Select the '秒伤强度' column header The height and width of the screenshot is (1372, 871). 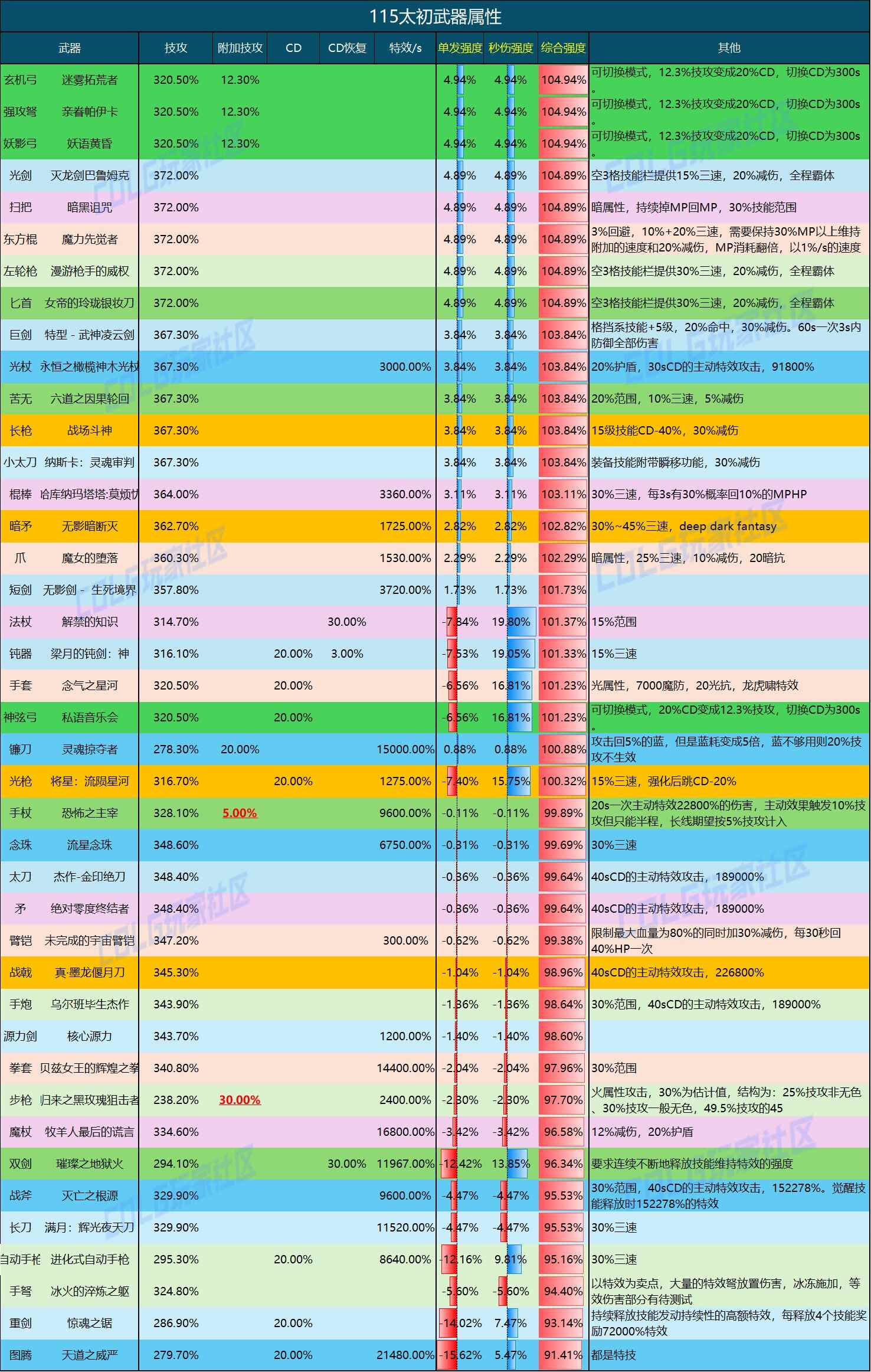tap(511, 48)
